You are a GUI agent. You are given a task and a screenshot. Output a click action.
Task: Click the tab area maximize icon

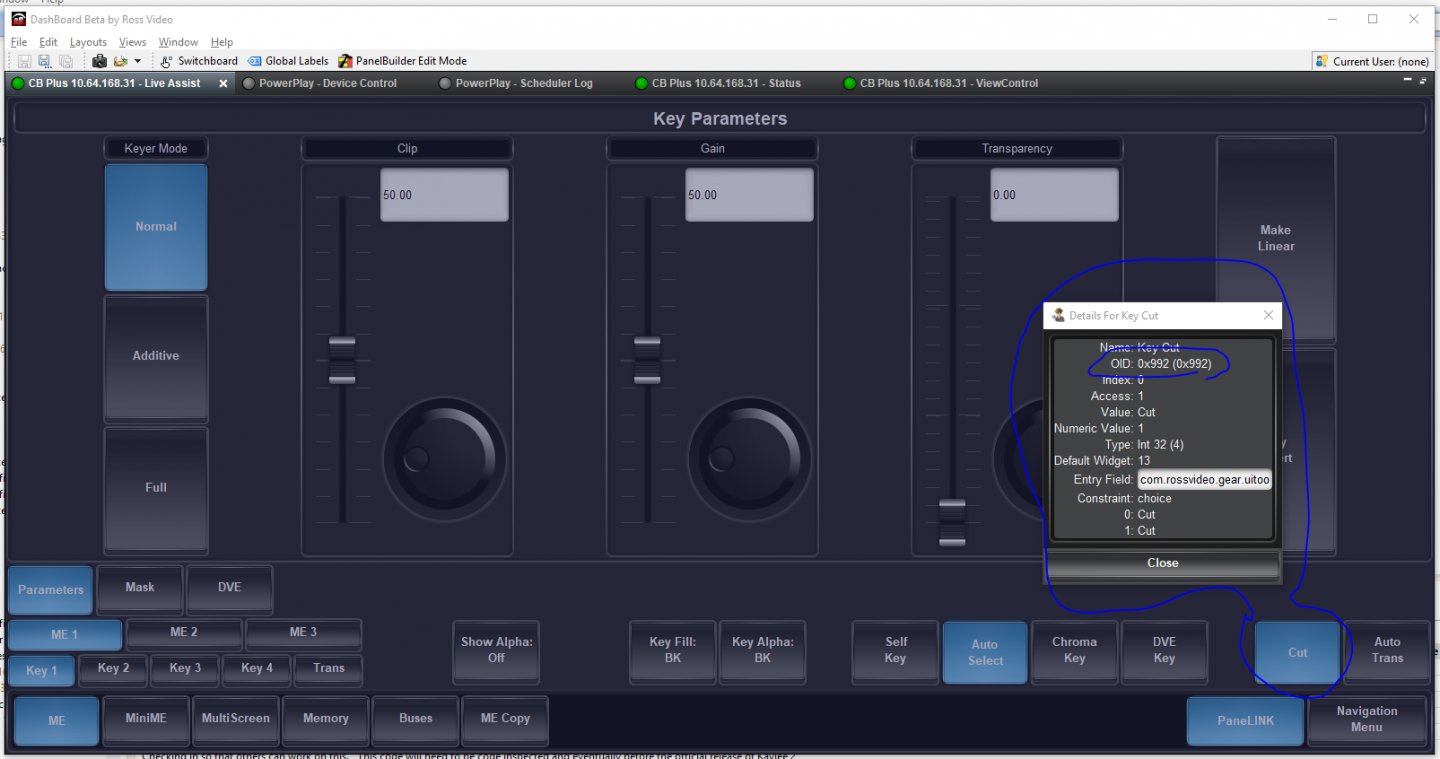(x=1423, y=79)
